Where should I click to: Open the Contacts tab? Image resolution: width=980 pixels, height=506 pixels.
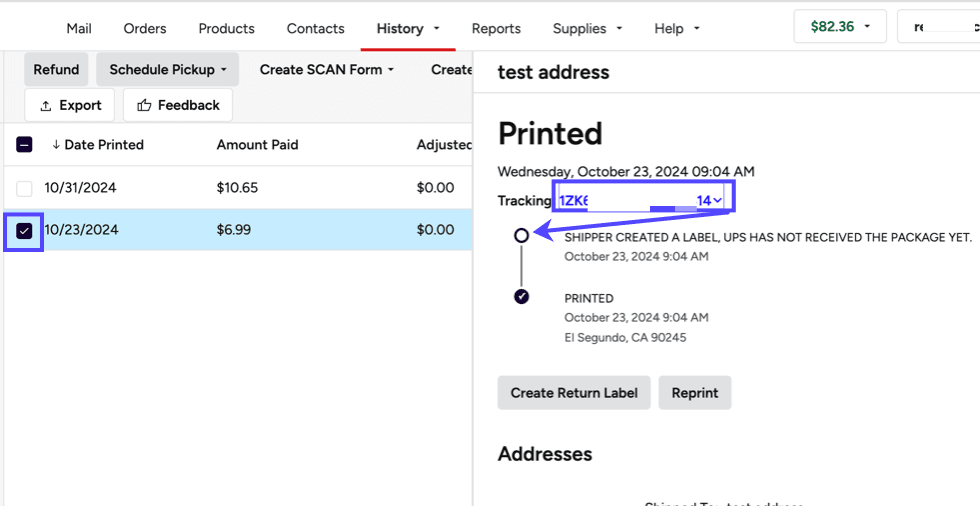pyautogui.click(x=316, y=28)
